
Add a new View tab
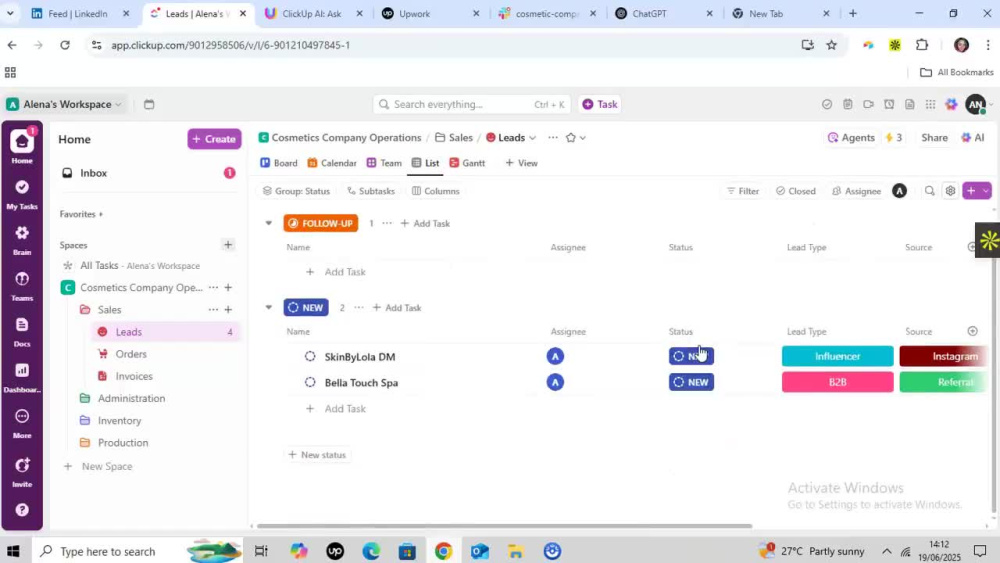click(x=522, y=163)
